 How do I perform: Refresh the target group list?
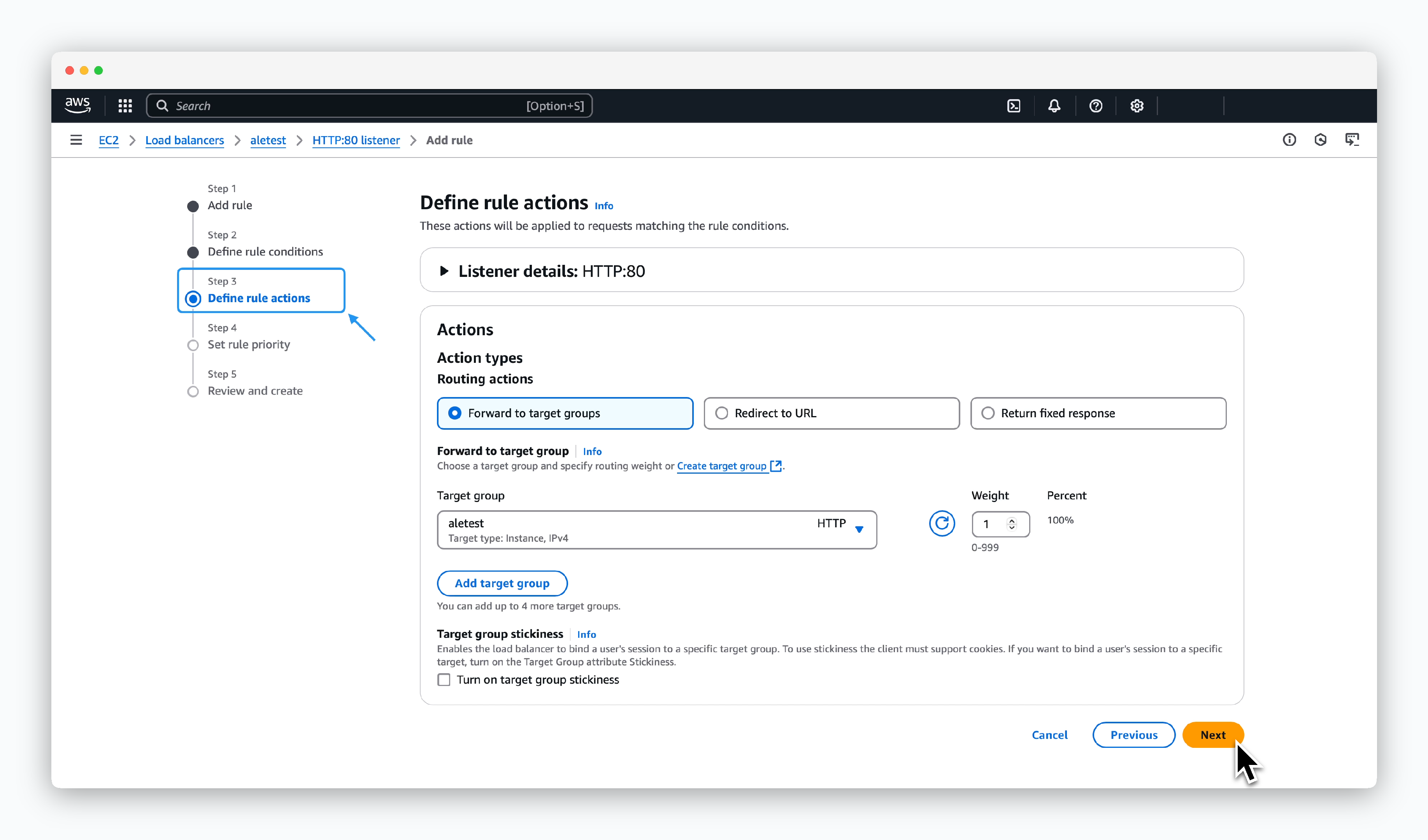942,523
